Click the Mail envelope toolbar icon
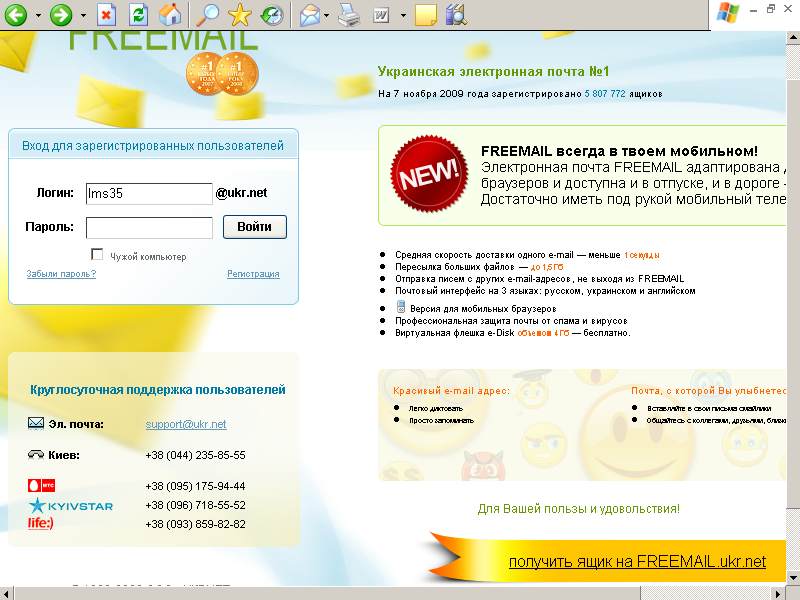This screenshot has height=600, width=800. click(310, 15)
